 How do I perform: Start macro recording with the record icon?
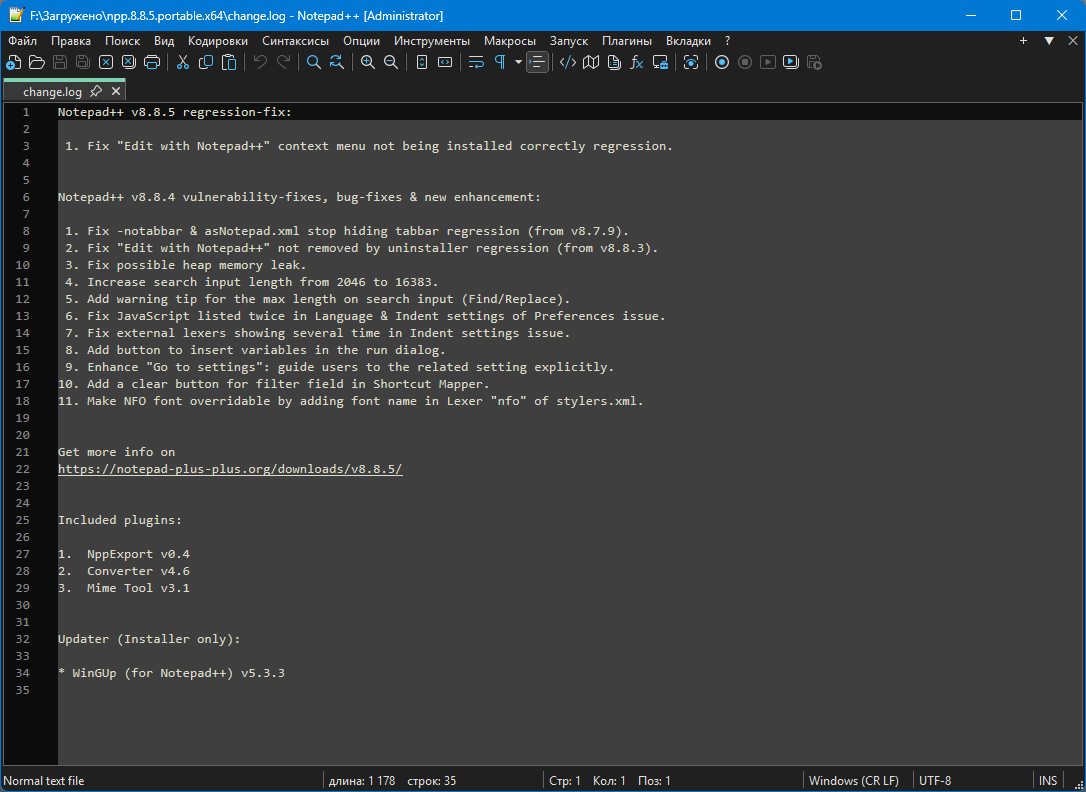pyautogui.click(x=721, y=62)
